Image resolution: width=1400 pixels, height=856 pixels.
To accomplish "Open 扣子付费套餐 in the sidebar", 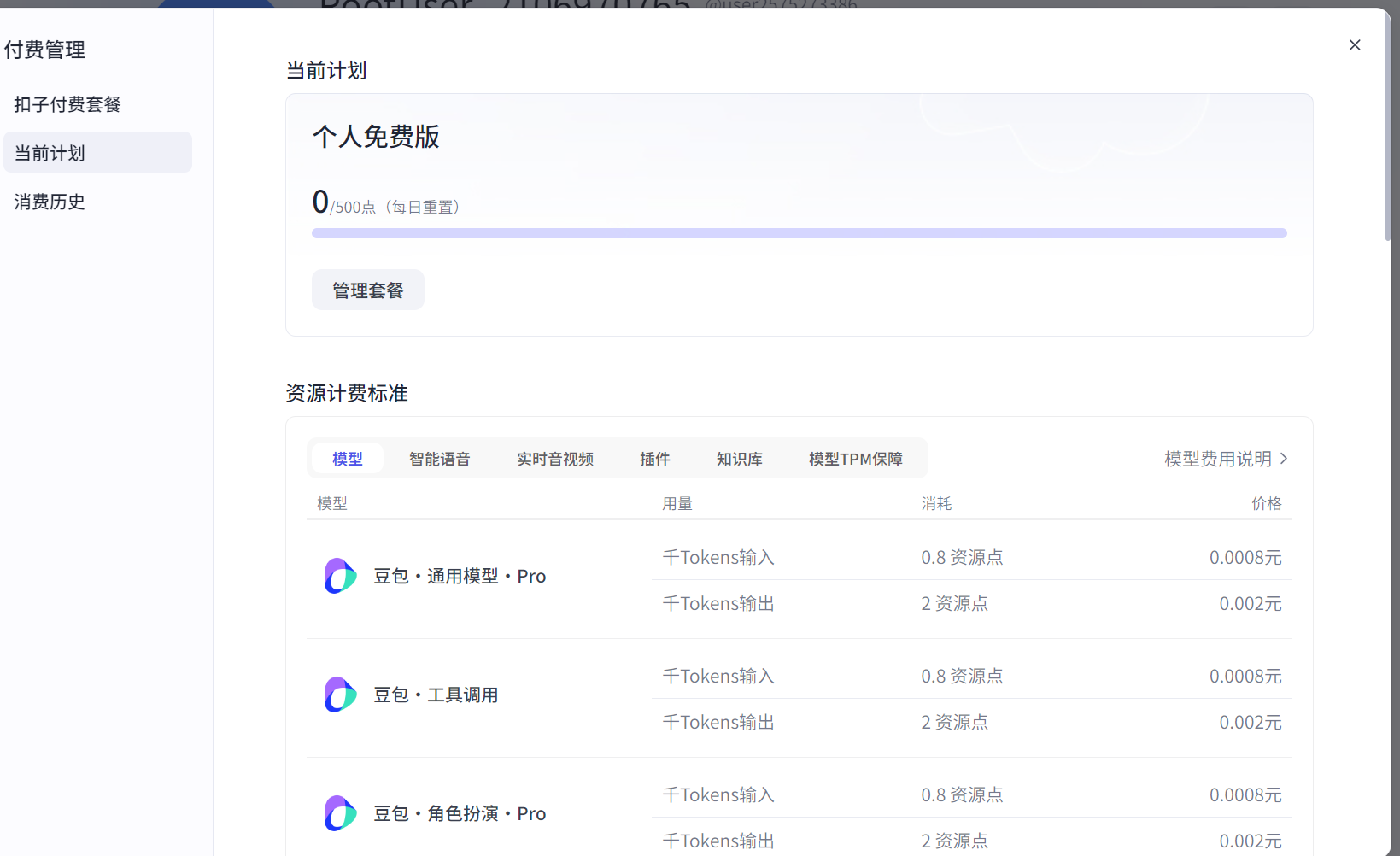I will coord(67,103).
